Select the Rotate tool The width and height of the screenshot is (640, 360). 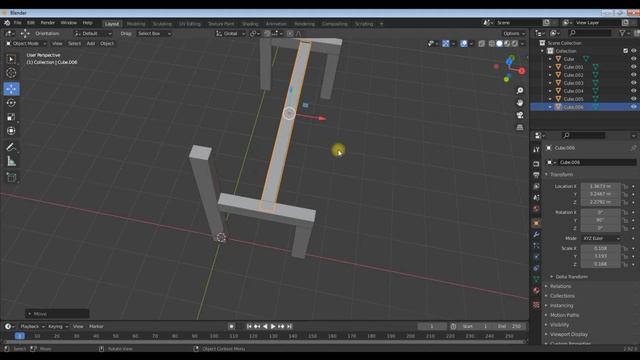[11, 103]
